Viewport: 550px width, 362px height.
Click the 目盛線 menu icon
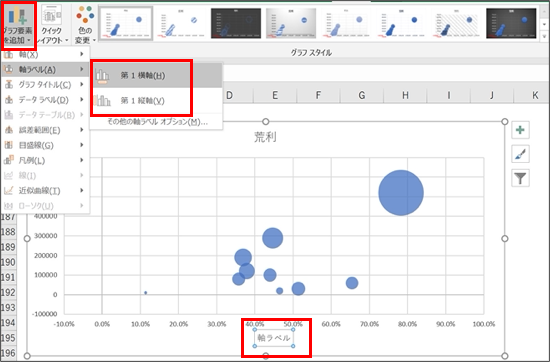(9, 145)
